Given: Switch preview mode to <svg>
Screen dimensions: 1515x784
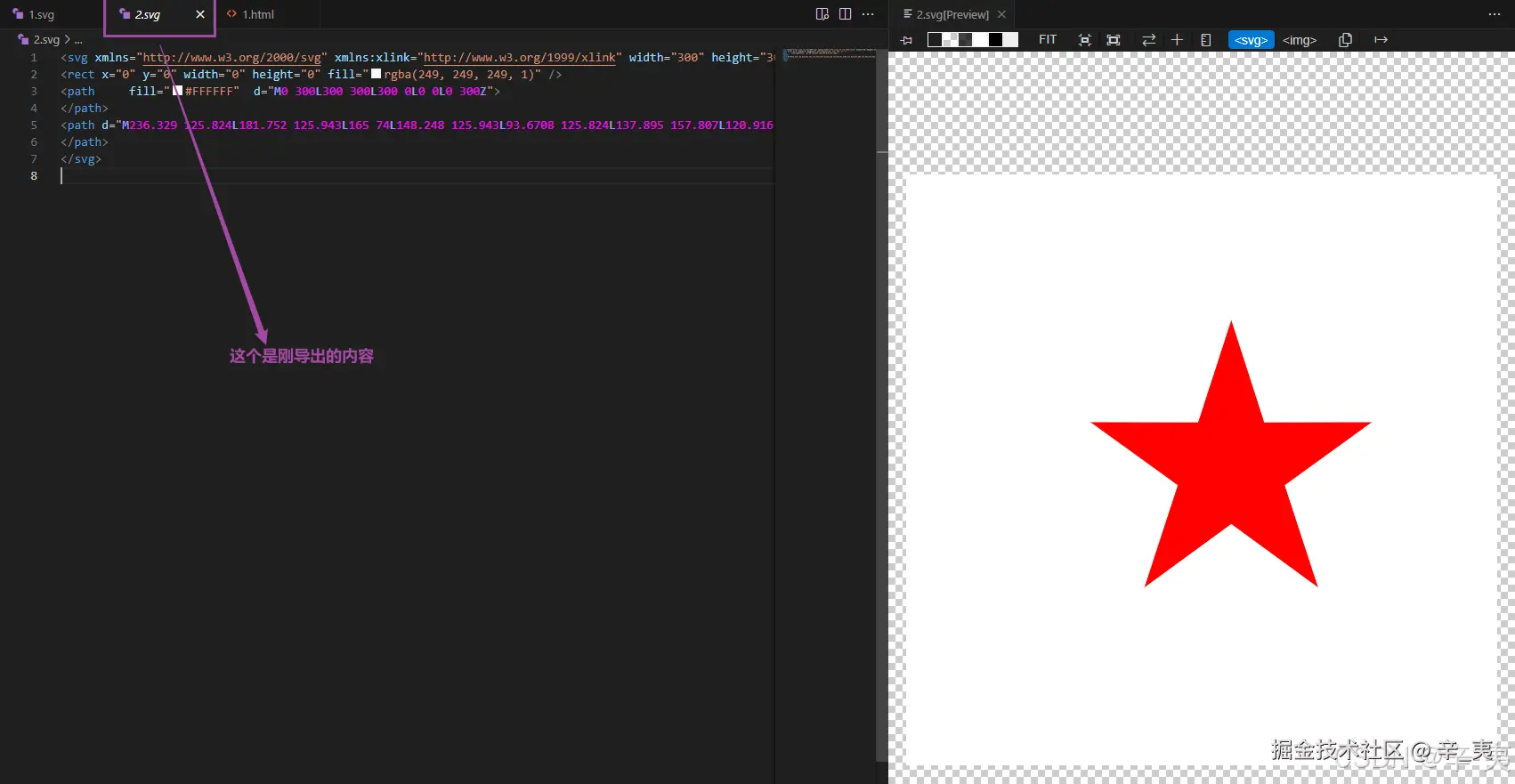Looking at the screenshot, I should pos(1251,40).
